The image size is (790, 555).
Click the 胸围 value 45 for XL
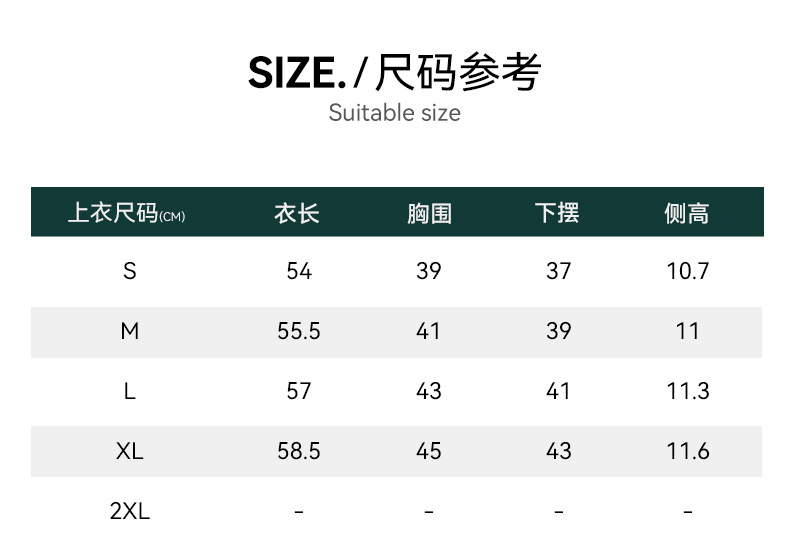[429, 451]
